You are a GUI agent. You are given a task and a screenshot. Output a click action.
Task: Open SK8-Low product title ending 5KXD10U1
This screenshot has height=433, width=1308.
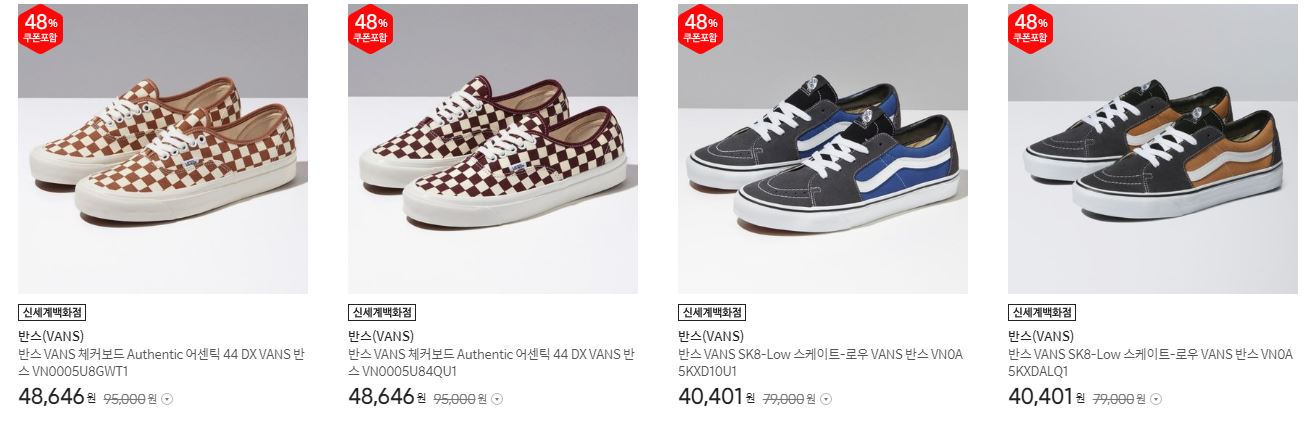pos(821,363)
